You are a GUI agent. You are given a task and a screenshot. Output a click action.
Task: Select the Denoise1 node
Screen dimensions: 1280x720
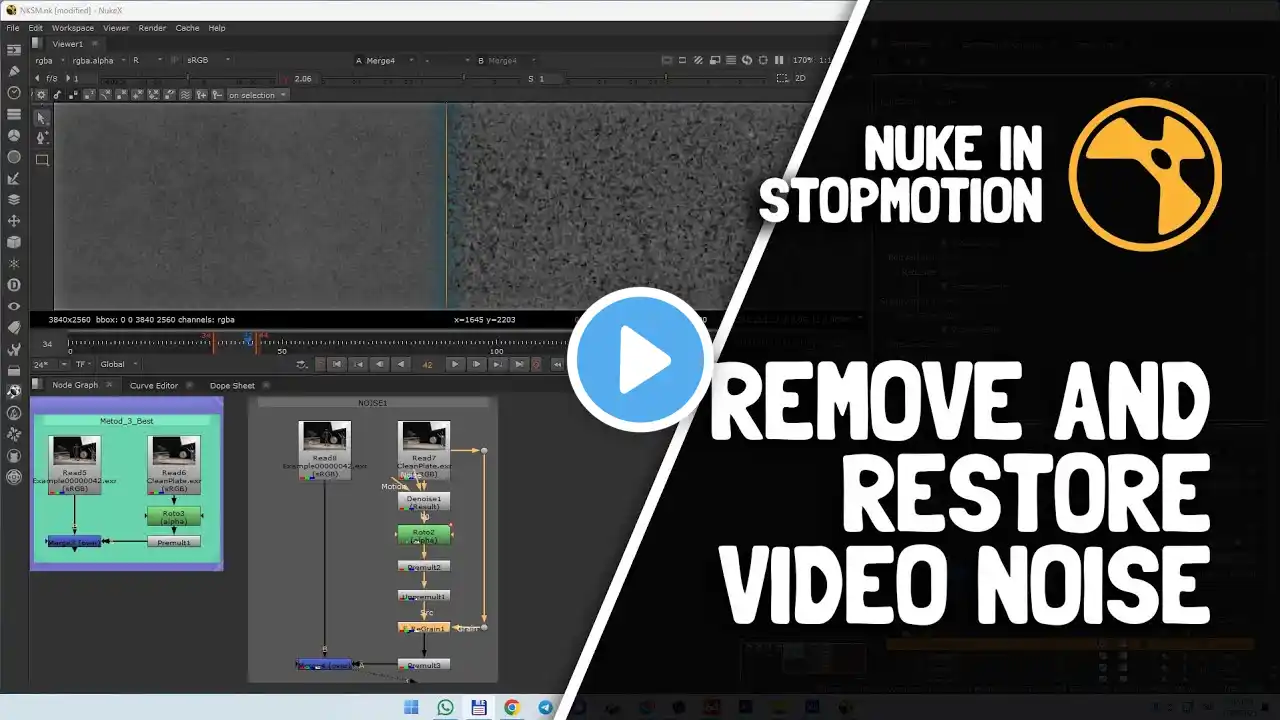424,501
